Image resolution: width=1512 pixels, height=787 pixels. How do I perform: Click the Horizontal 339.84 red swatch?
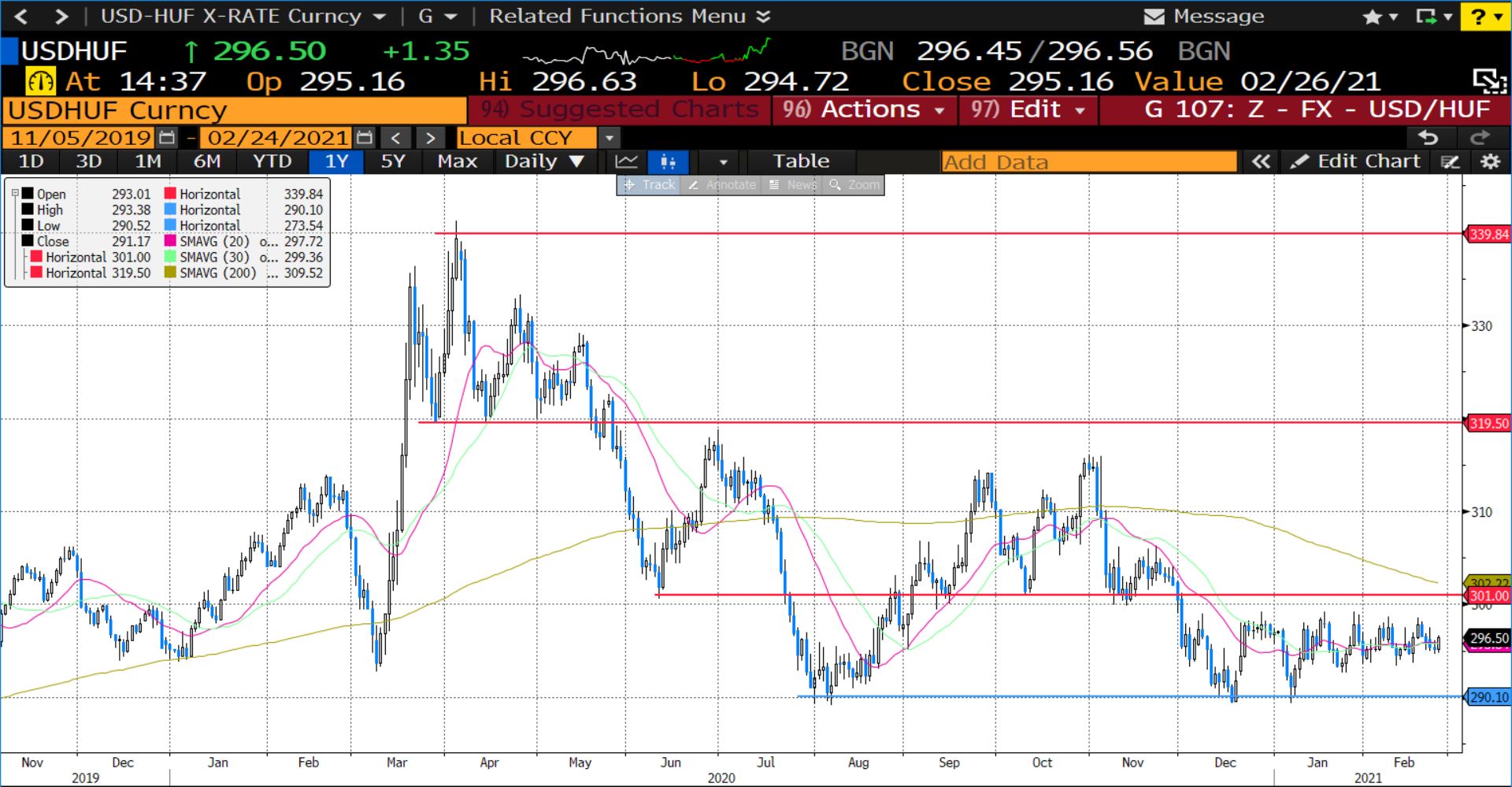[170, 194]
